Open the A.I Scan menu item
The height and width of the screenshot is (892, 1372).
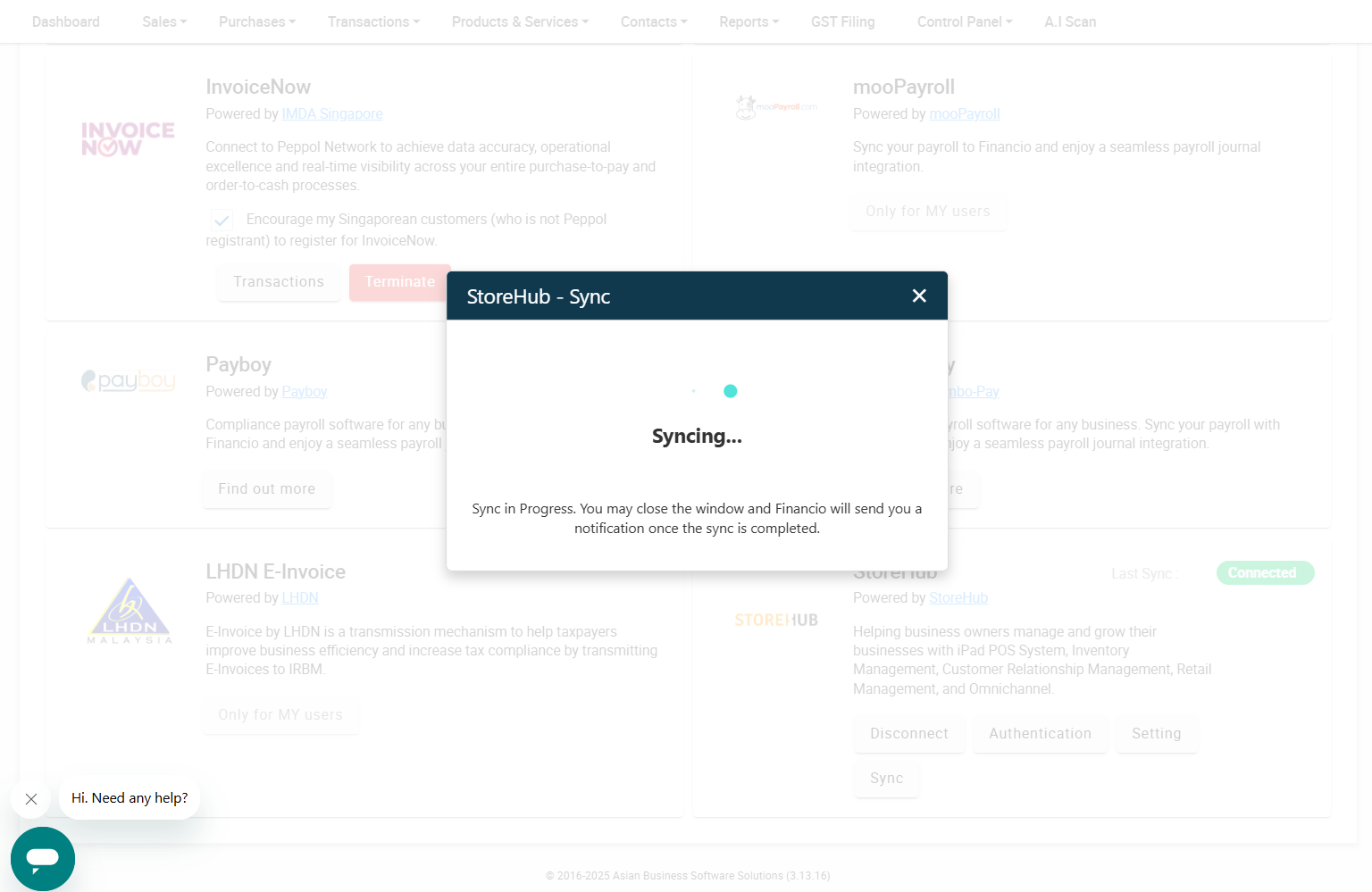[x=1070, y=21]
